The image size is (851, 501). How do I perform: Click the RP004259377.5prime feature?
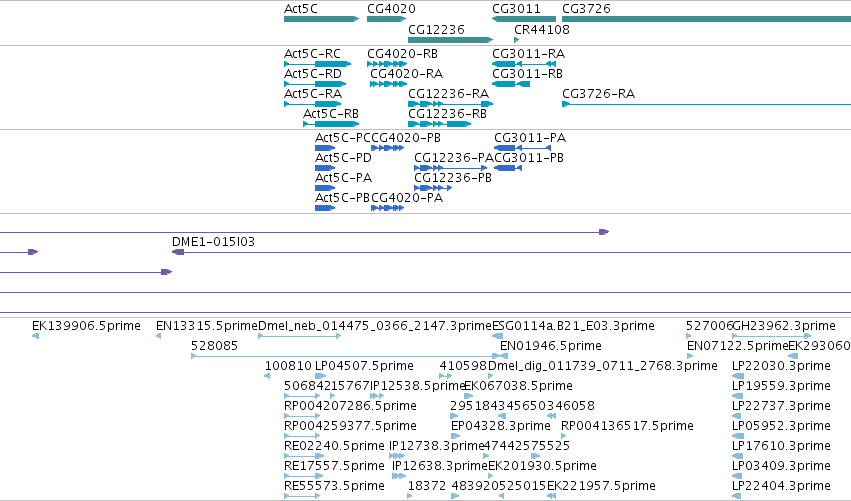tap(302, 437)
